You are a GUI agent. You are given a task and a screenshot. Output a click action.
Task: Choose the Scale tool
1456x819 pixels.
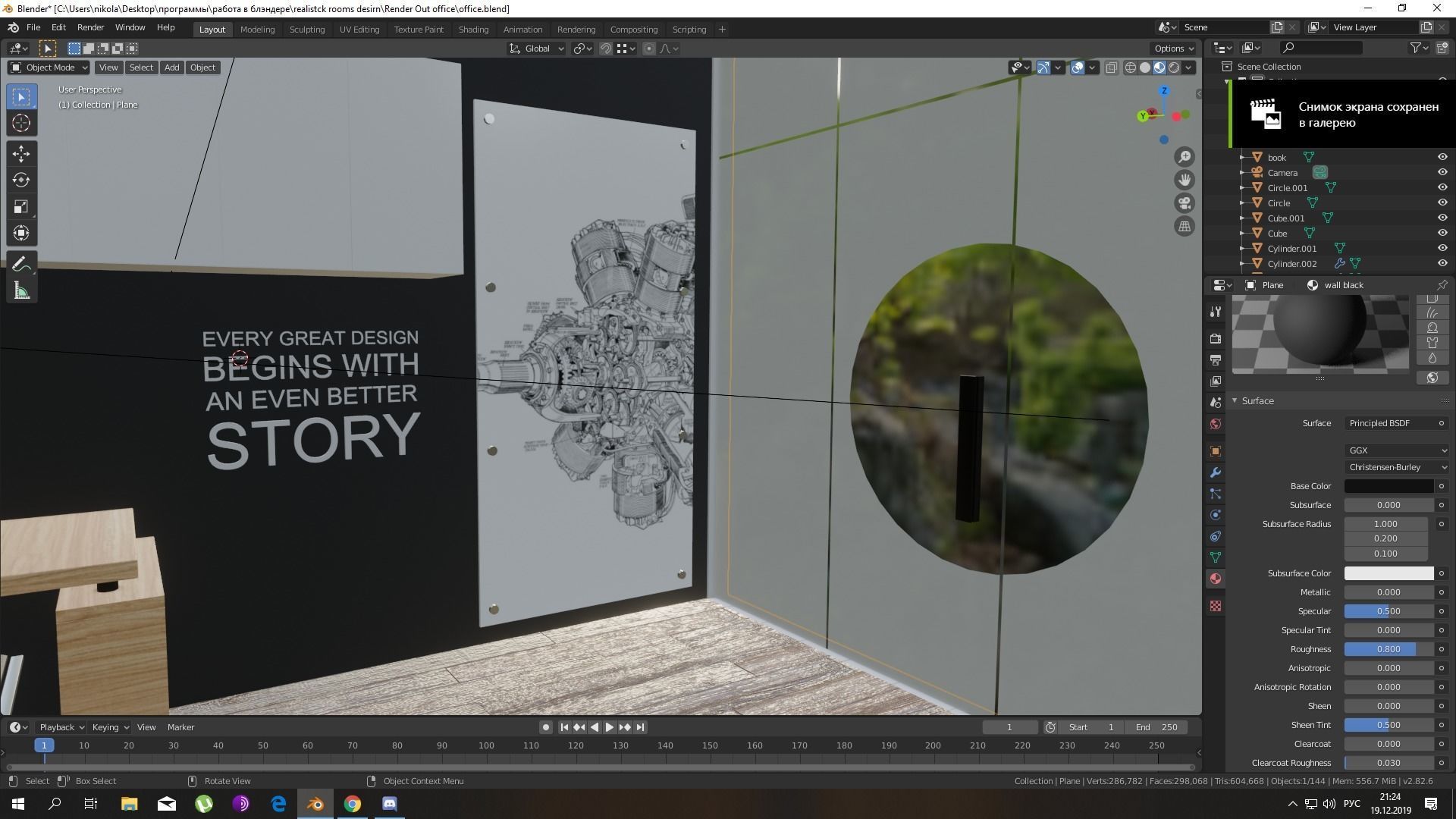[x=21, y=207]
